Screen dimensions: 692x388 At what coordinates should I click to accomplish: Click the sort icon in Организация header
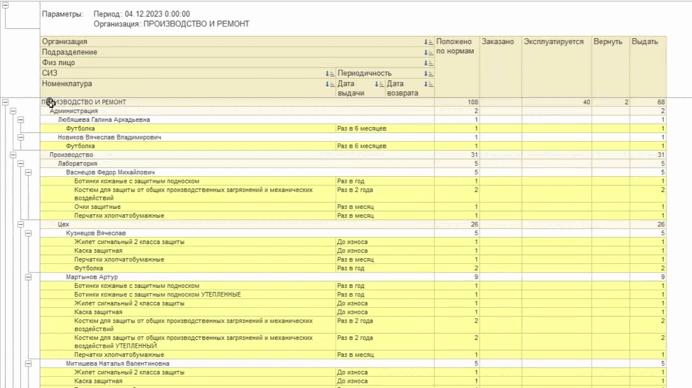pyautogui.click(x=428, y=42)
